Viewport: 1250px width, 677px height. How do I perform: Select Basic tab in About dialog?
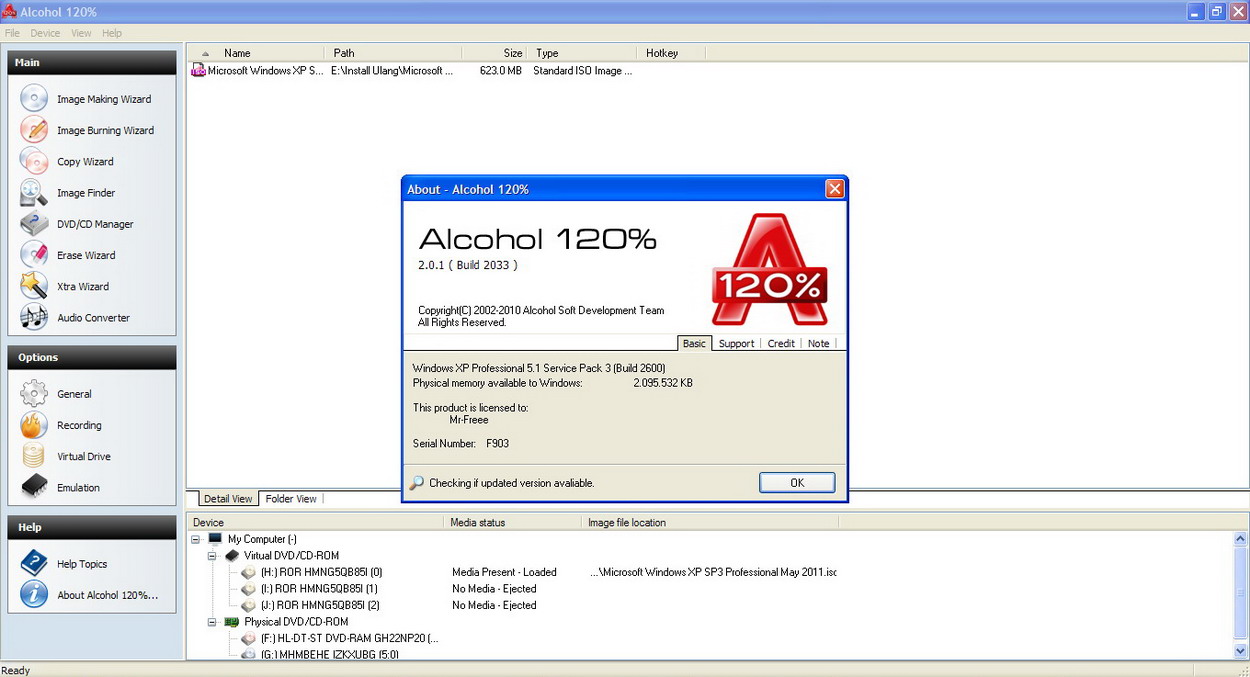click(694, 343)
